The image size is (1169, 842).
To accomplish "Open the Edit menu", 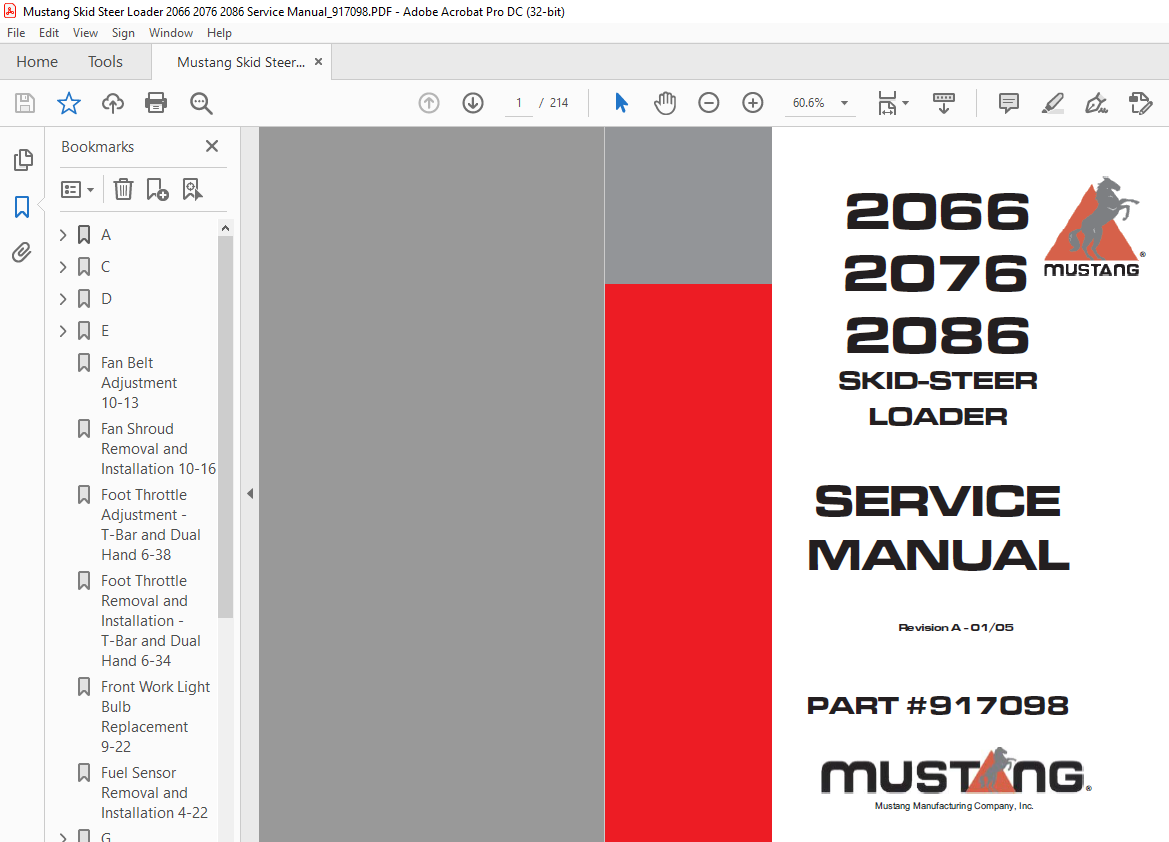I will tap(48, 33).
